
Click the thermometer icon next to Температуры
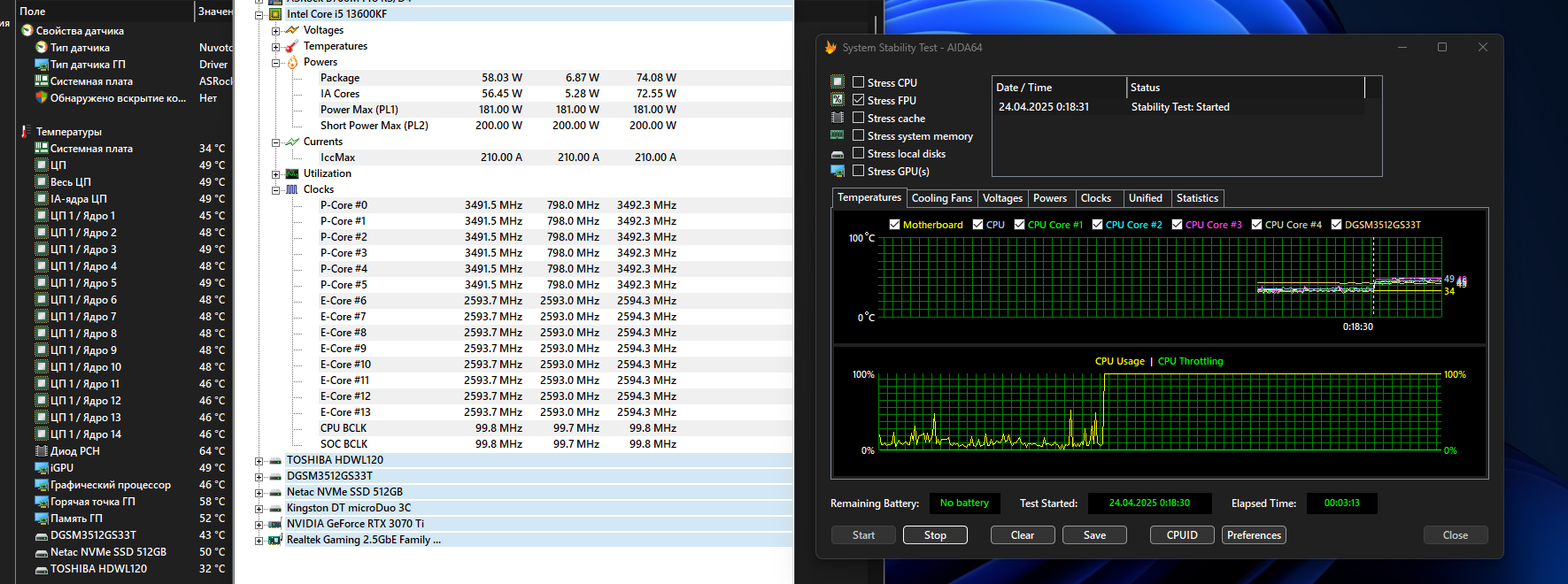27,132
